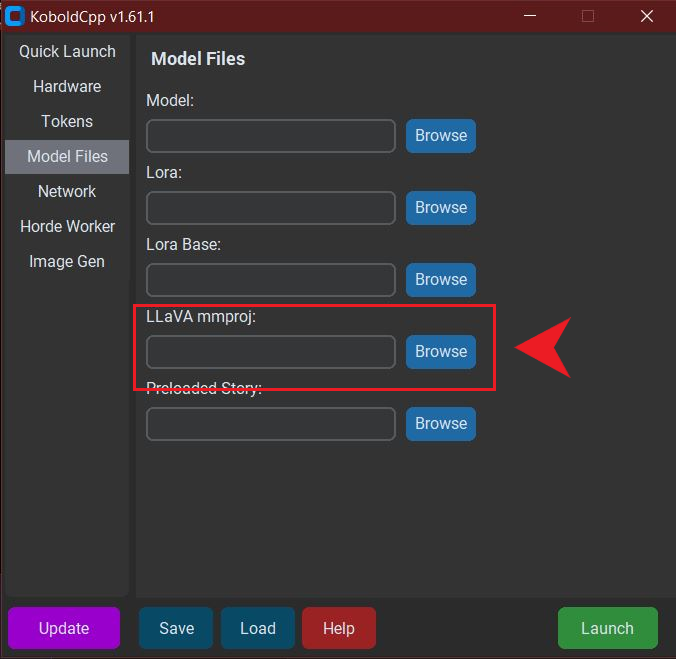Browse for a Preloaded Story file
This screenshot has height=659, width=676.
tap(441, 424)
